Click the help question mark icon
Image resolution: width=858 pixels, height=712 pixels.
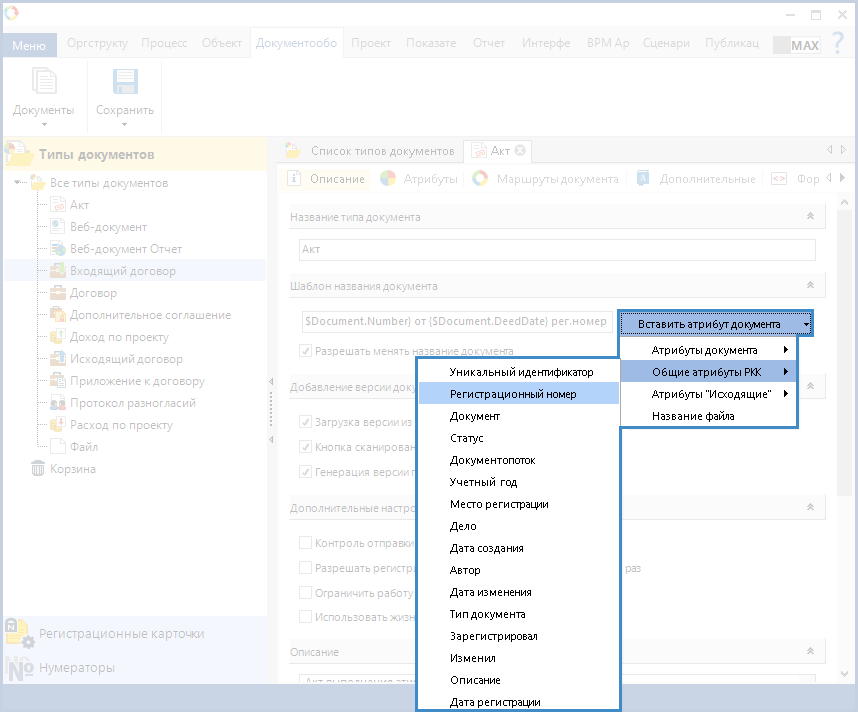click(838, 45)
